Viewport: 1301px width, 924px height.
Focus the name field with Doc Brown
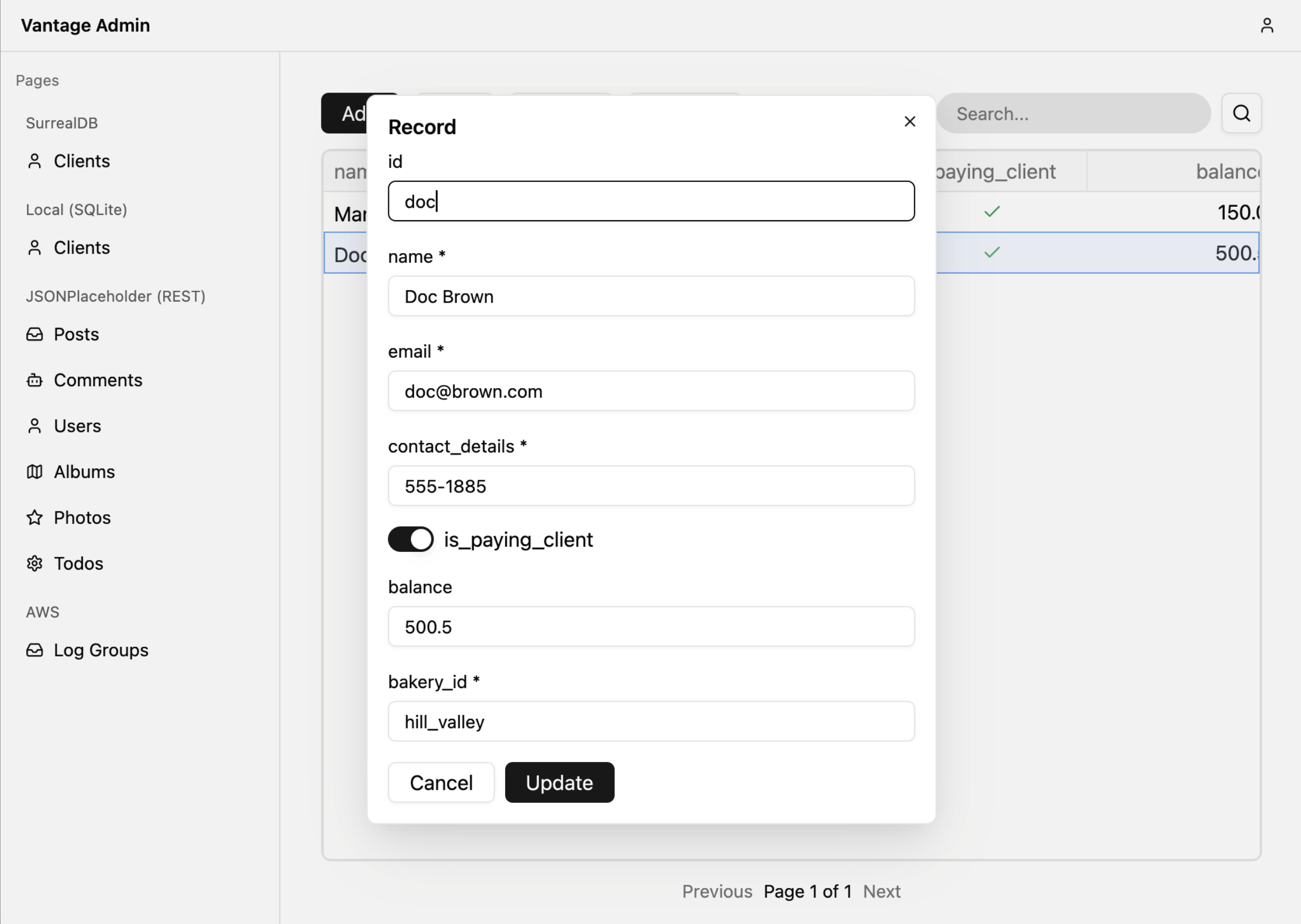point(652,297)
